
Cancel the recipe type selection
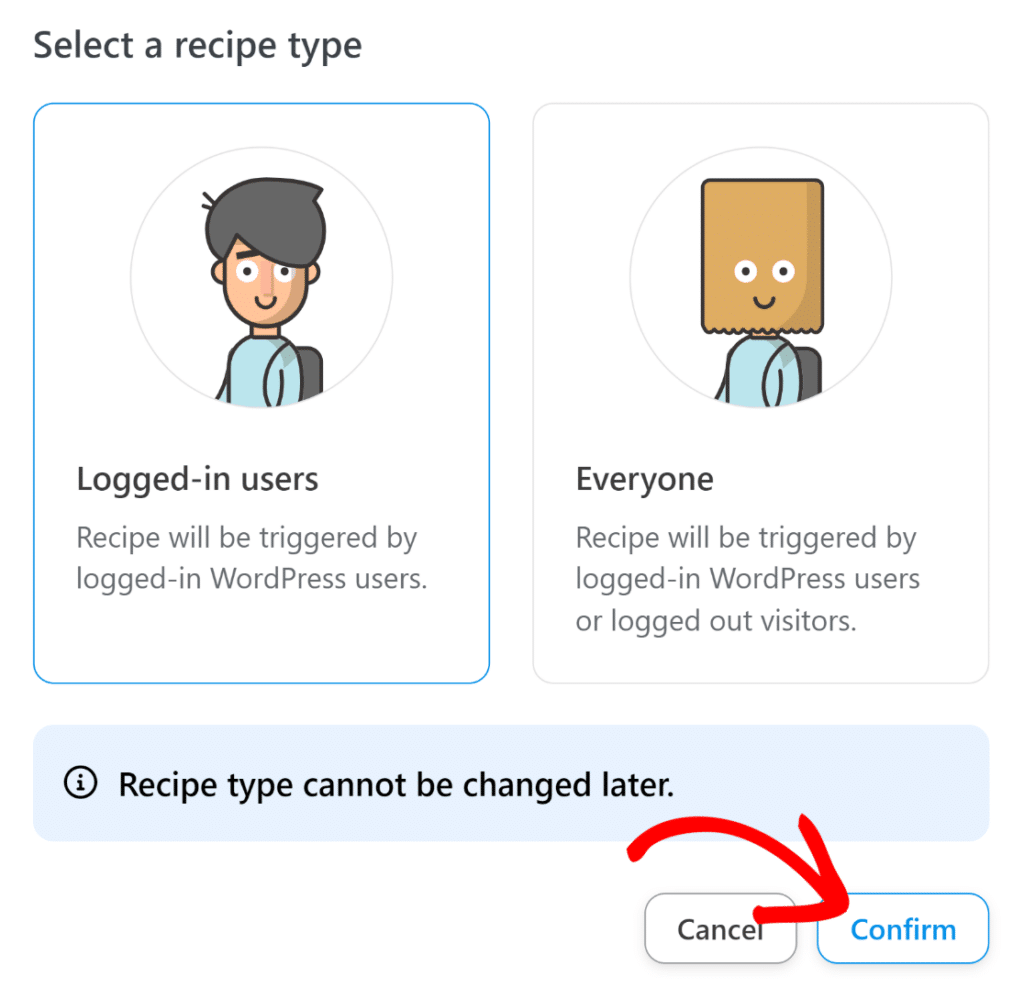(720, 928)
